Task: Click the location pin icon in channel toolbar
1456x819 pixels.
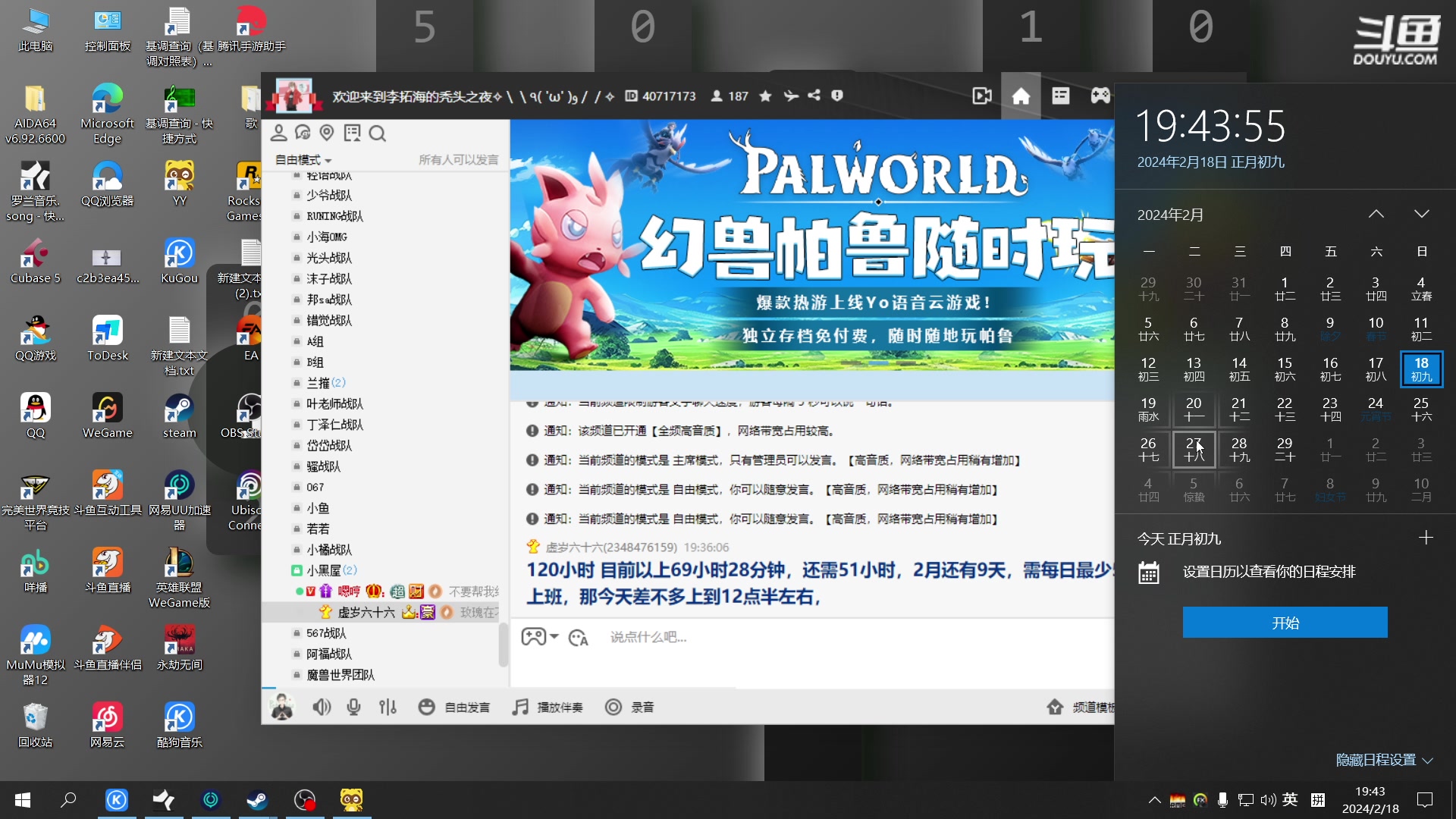Action: (327, 133)
